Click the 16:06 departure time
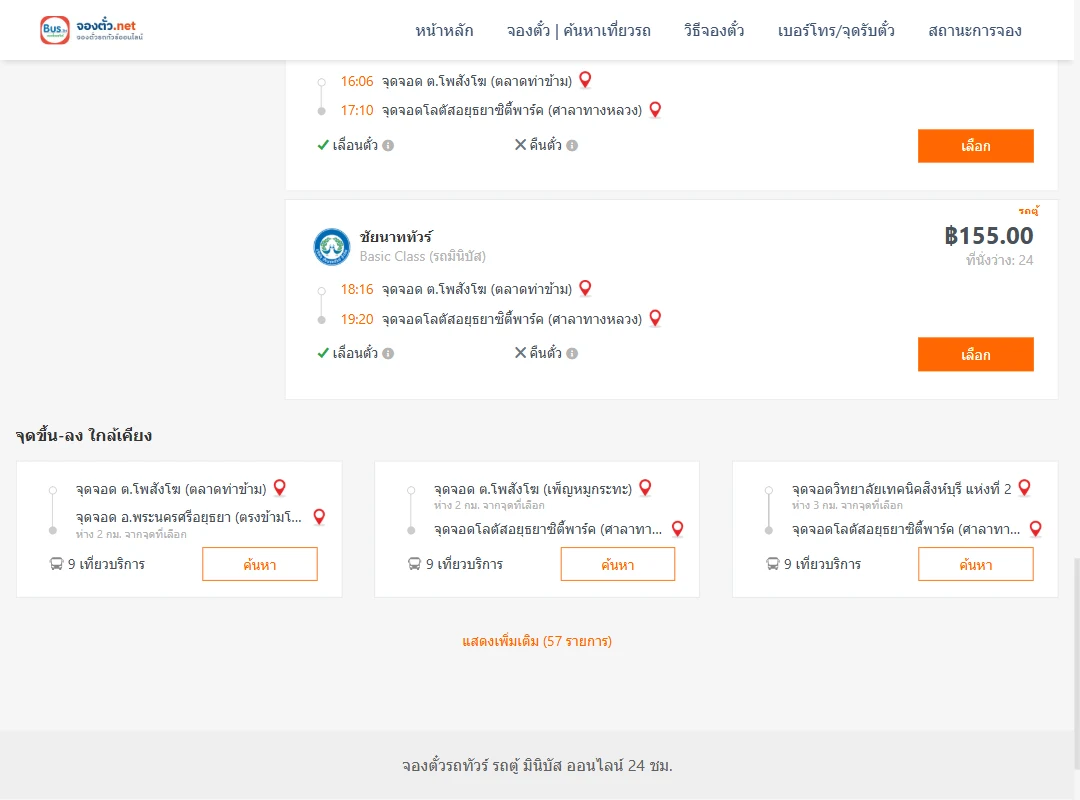Viewport: 1080px width, 800px height. [357, 81]
